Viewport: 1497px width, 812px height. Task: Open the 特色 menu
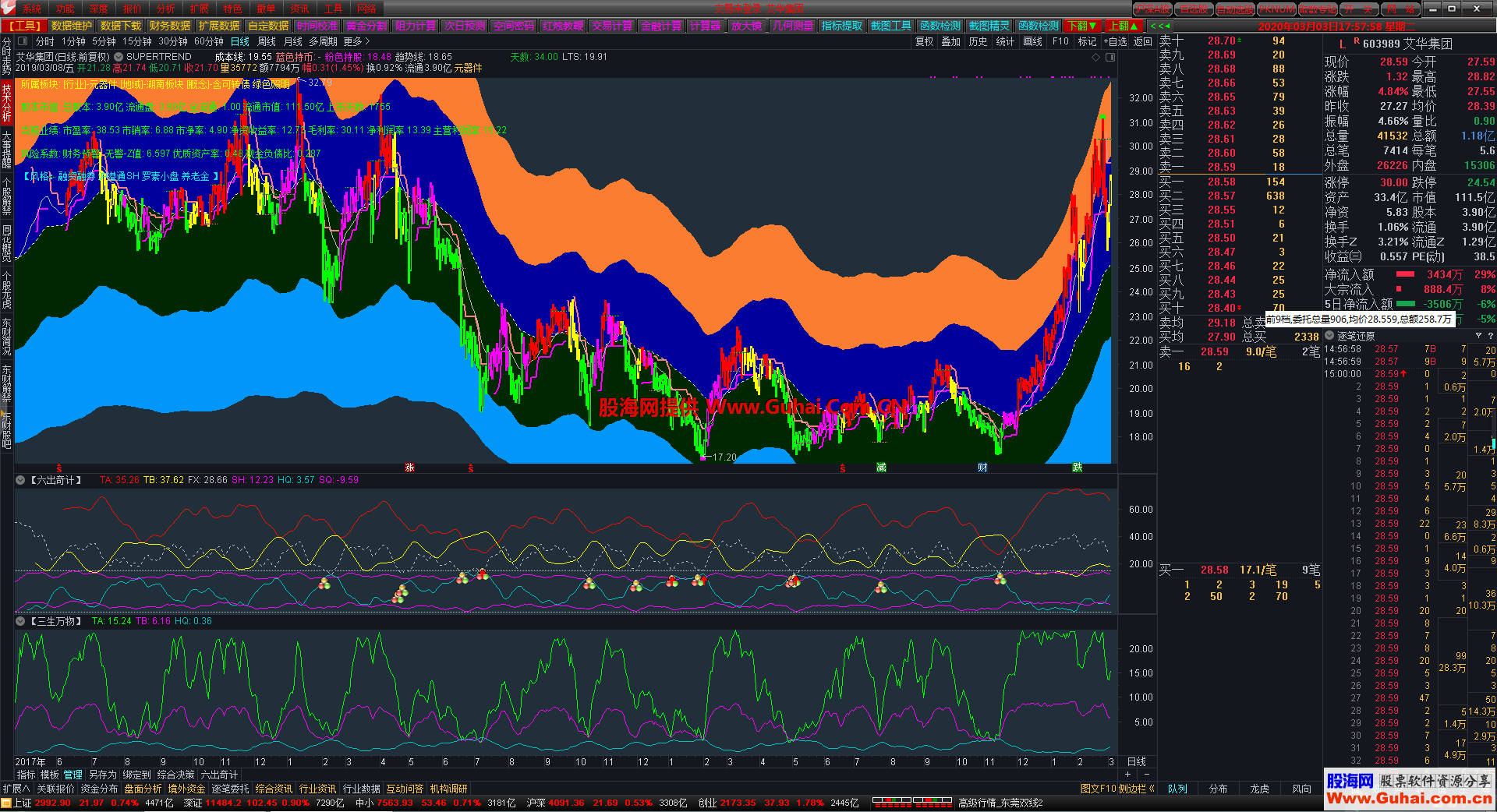[x=232, y=9]
